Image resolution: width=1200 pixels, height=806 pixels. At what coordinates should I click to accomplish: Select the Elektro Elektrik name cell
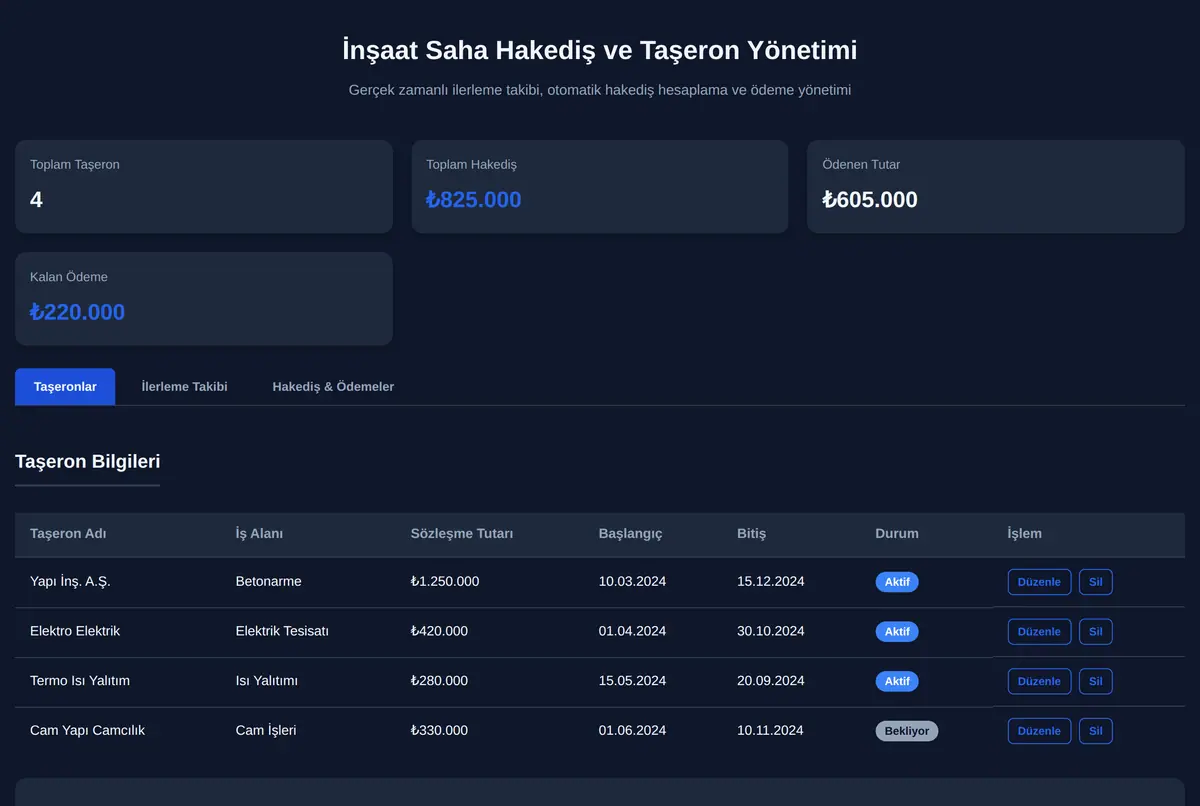(75, 631)
